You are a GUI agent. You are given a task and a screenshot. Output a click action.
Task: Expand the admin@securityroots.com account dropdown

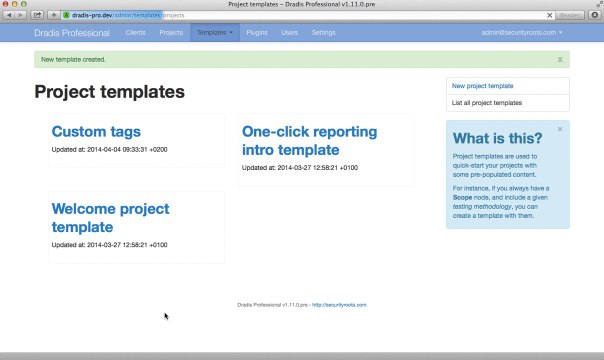(x=522, y=33)
